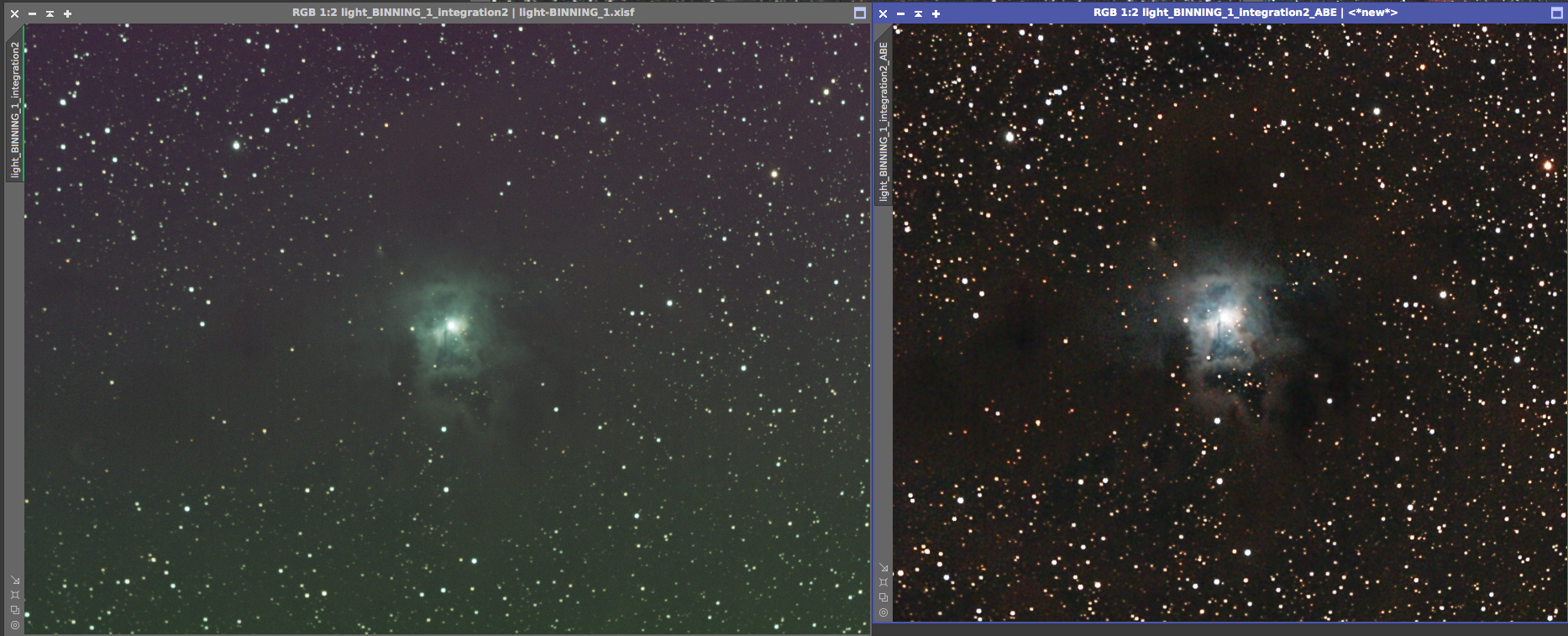Select the vertical integration2_ABE view tab
Image resolution: width=1568 pixels, height=636 pixels.
[884, 122]
